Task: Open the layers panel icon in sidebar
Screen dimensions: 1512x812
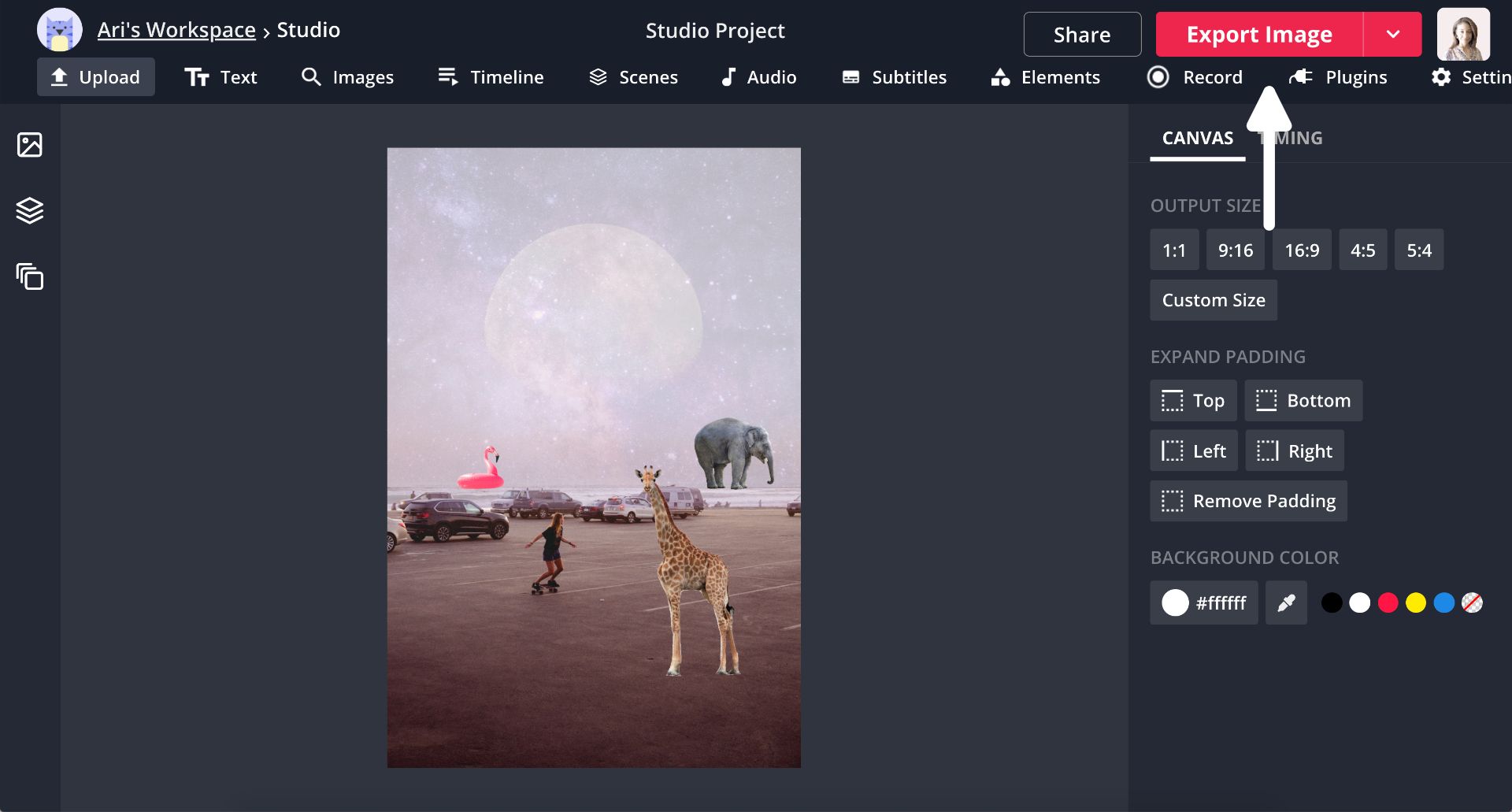Action: 30,210
